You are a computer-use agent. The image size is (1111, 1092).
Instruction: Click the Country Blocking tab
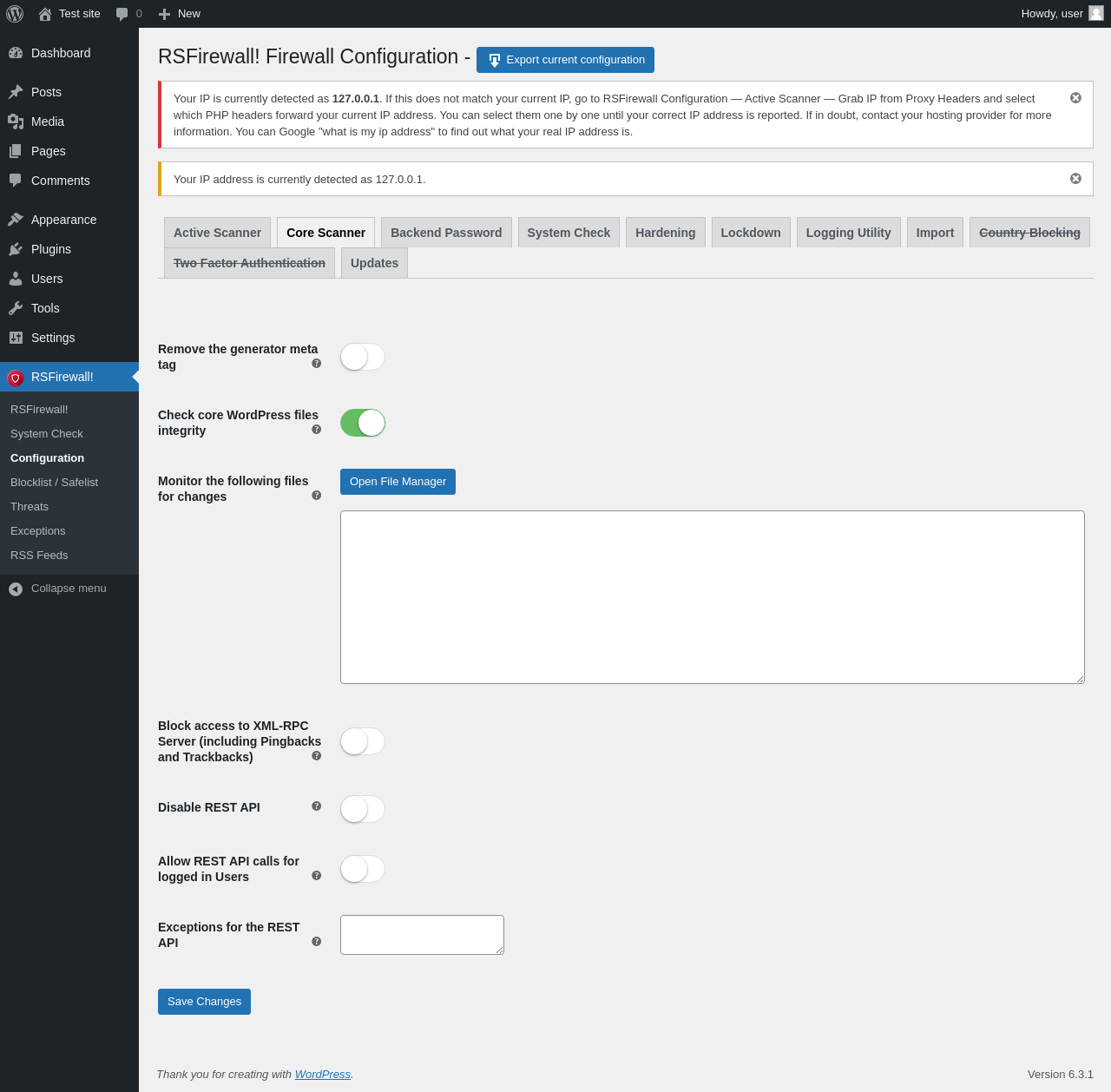1029,233
